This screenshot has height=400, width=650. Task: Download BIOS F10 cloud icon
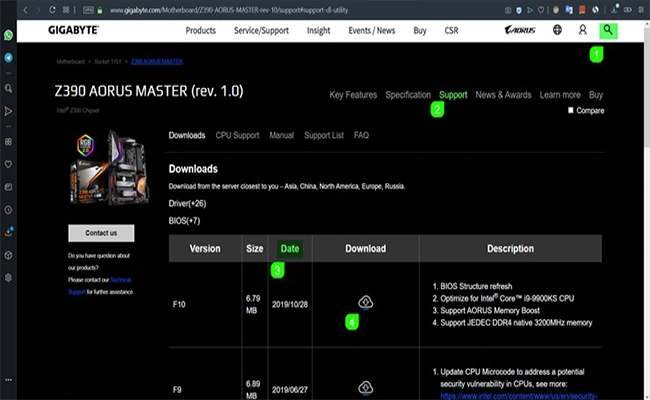point(366,303)
